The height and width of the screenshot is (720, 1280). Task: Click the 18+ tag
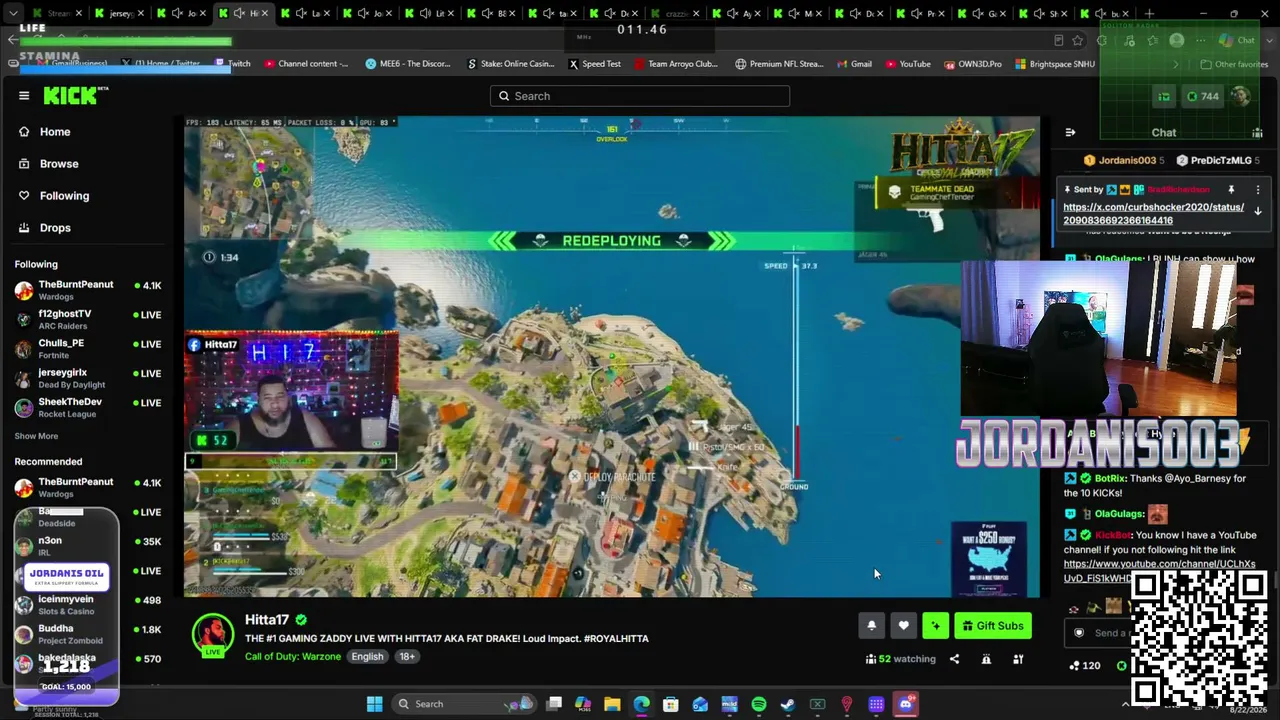[407, 656]
